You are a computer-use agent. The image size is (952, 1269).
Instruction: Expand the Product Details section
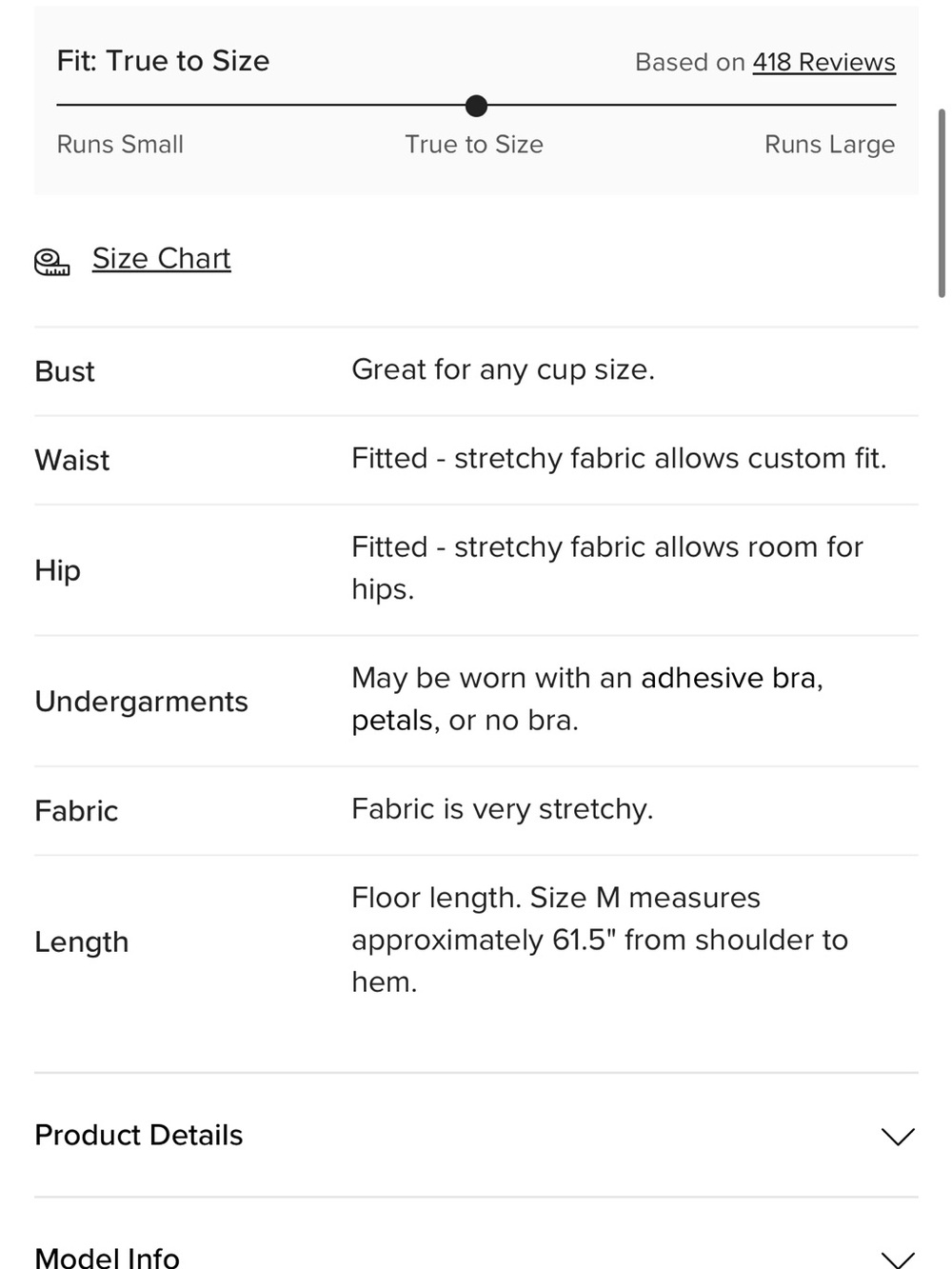click(476, 1135)
